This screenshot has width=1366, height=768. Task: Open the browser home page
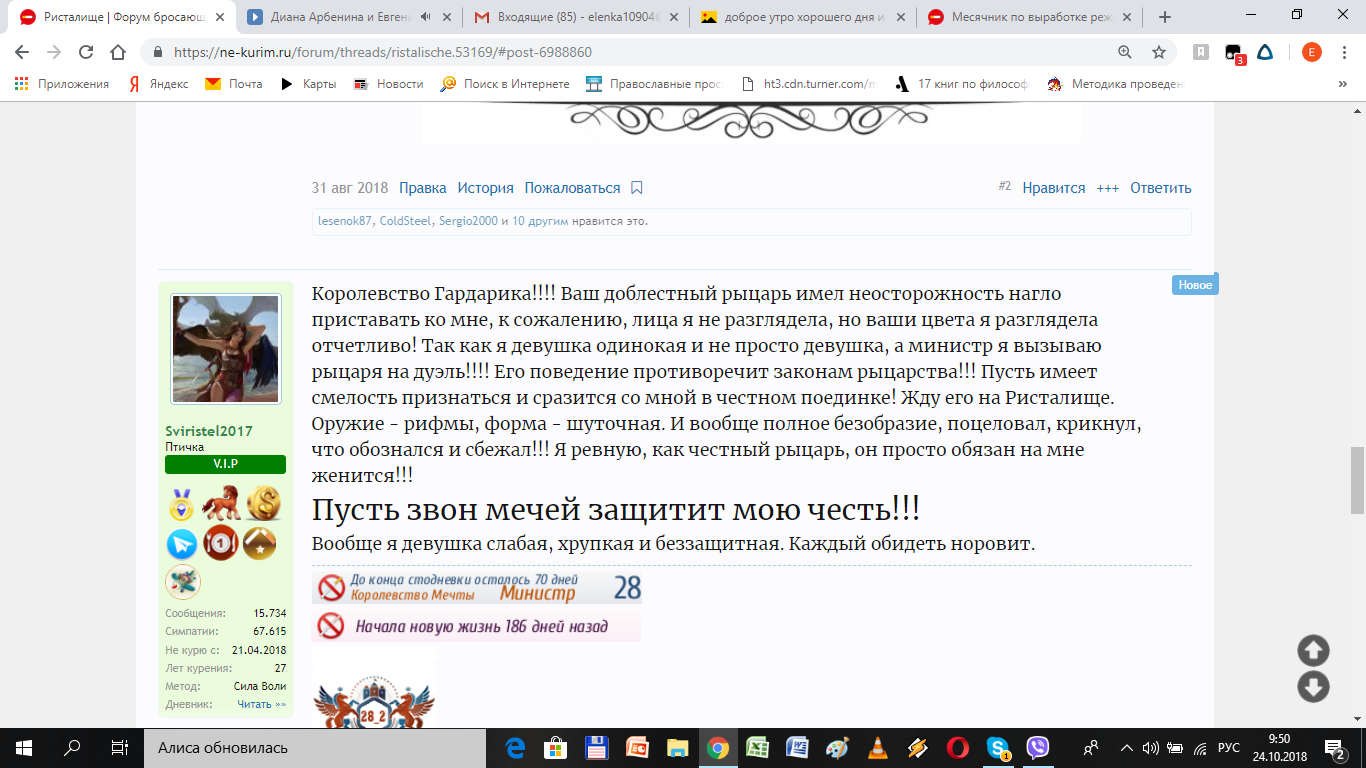click(x=118, y=52)
